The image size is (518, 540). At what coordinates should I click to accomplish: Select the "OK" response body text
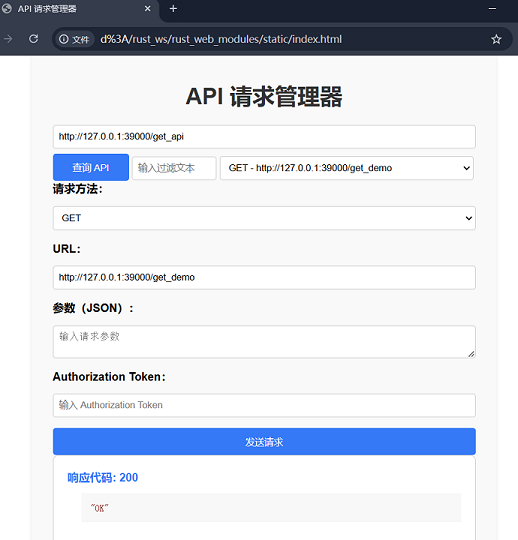click(x=100, y=508)
